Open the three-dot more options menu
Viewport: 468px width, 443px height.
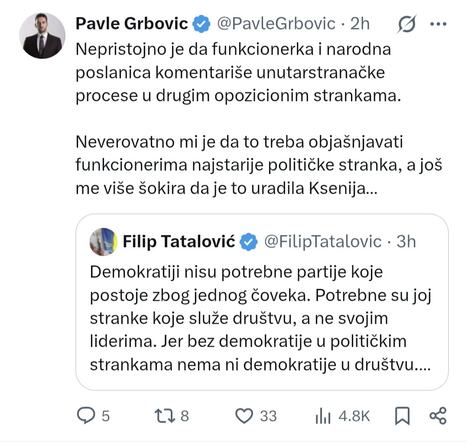click(x=438, y=24)
